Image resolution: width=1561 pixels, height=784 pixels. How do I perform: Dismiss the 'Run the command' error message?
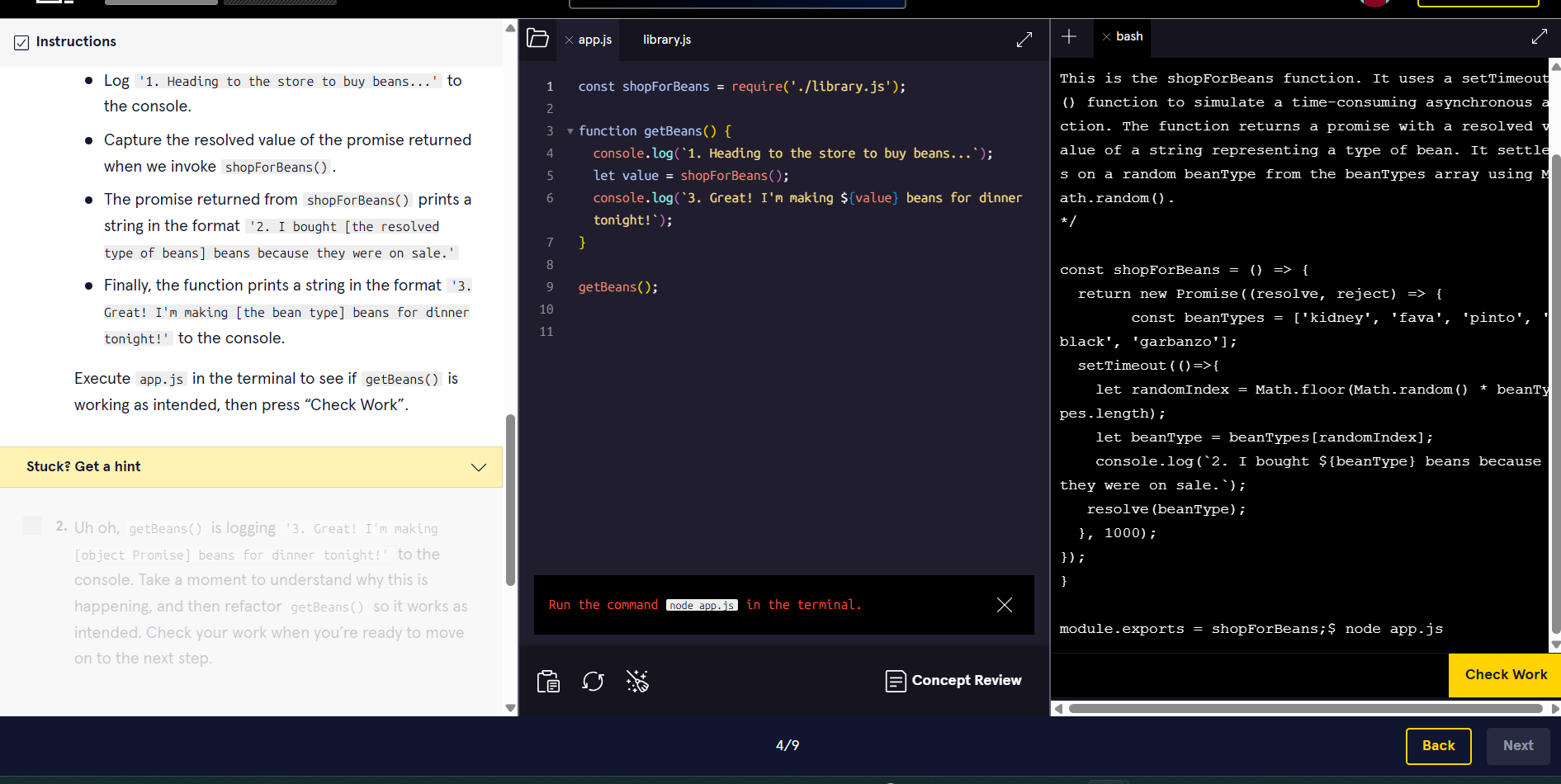tap(1004, 605)
